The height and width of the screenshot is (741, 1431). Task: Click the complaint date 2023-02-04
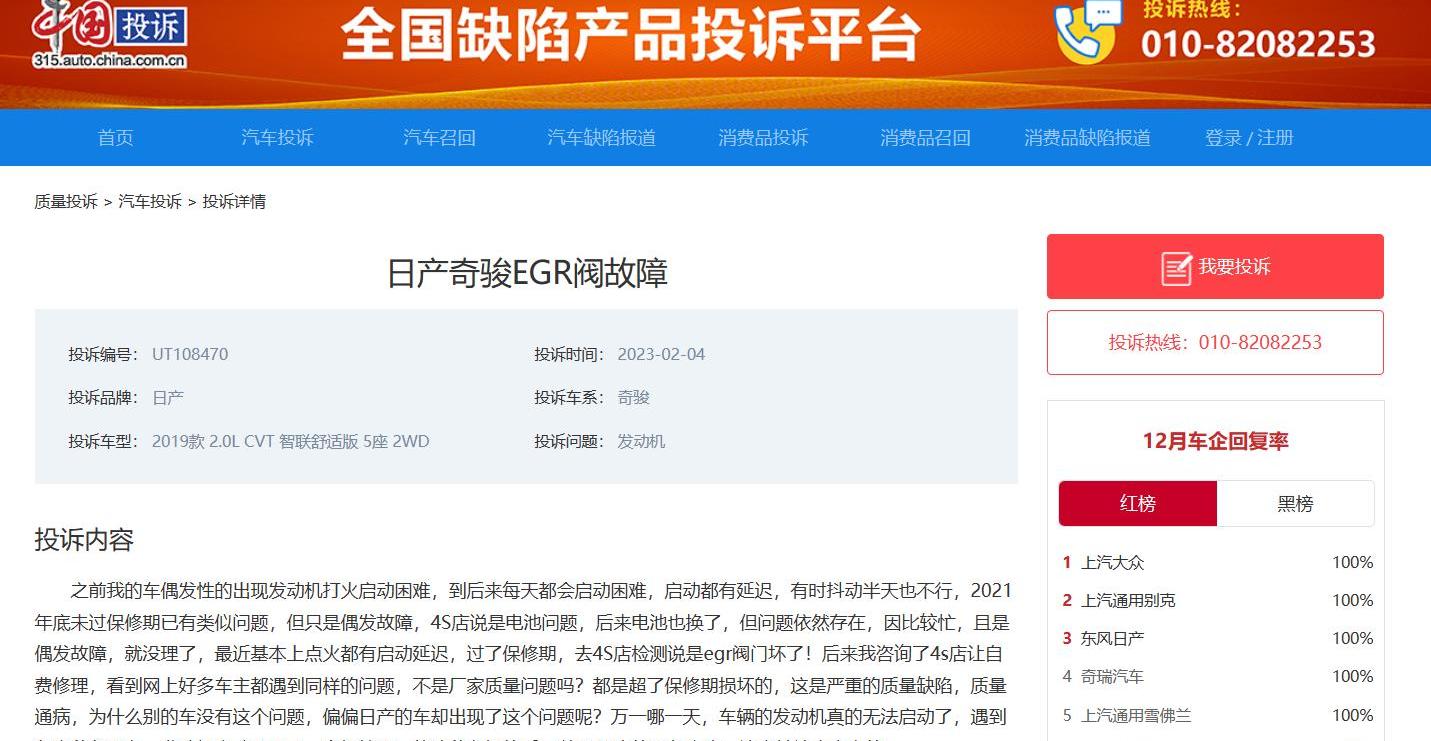(x=661, y=354)
